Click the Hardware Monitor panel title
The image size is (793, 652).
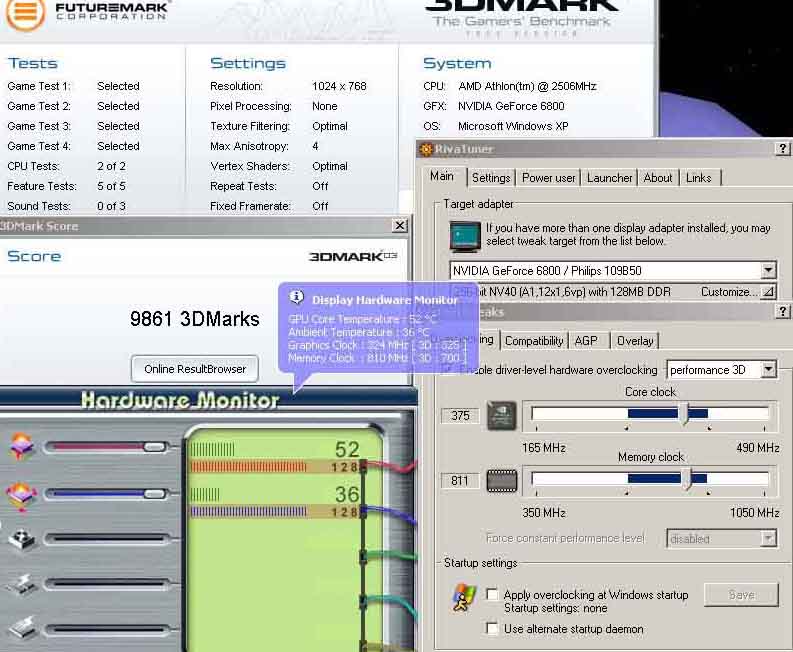click(180, 400)
